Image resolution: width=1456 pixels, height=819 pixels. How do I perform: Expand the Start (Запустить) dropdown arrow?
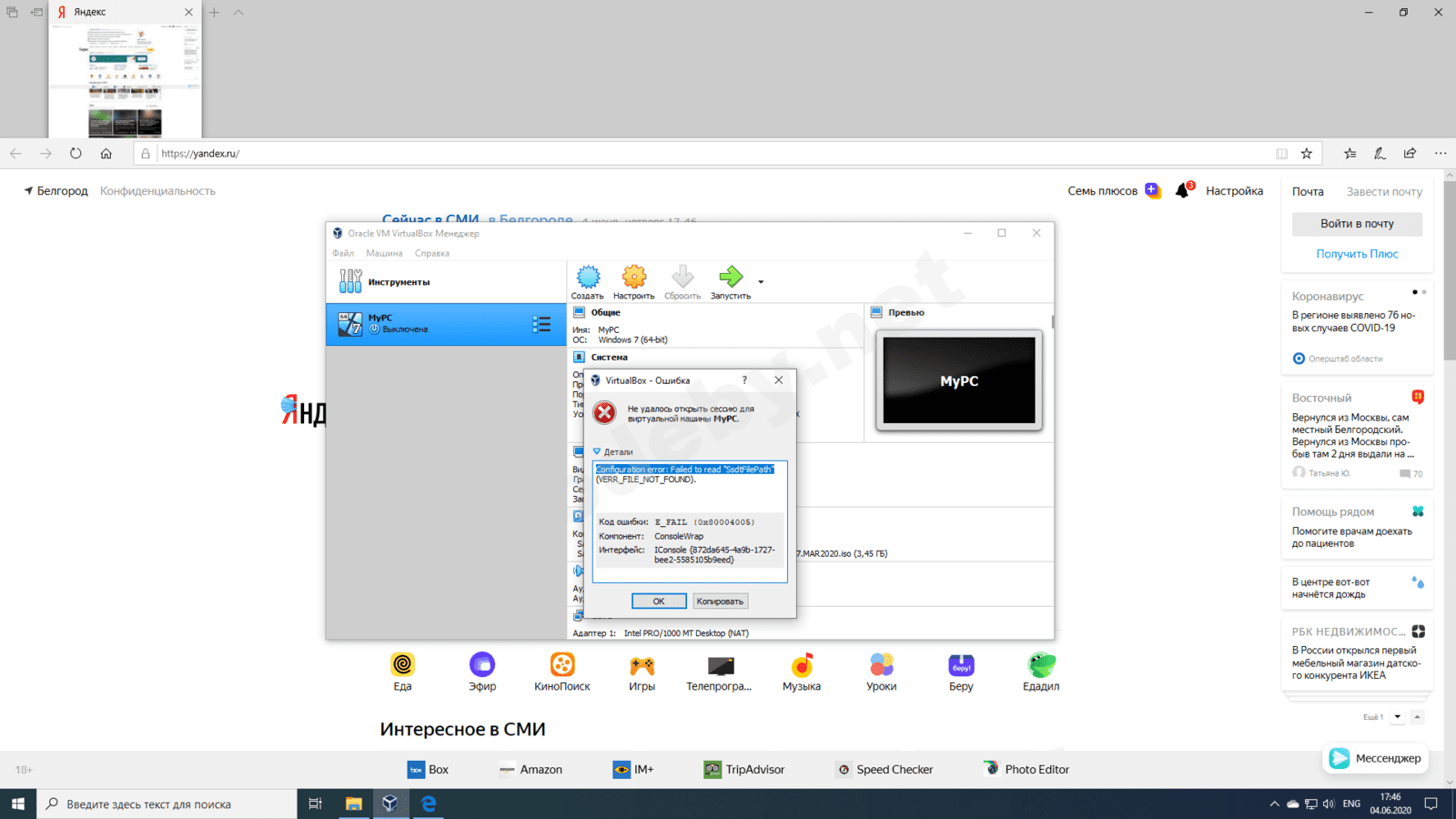[761, 282]
